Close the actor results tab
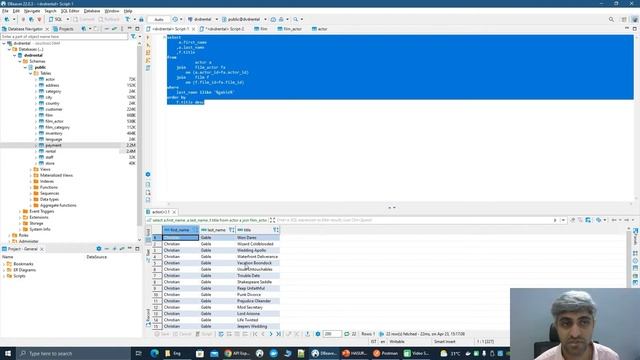 pos(174,212)
